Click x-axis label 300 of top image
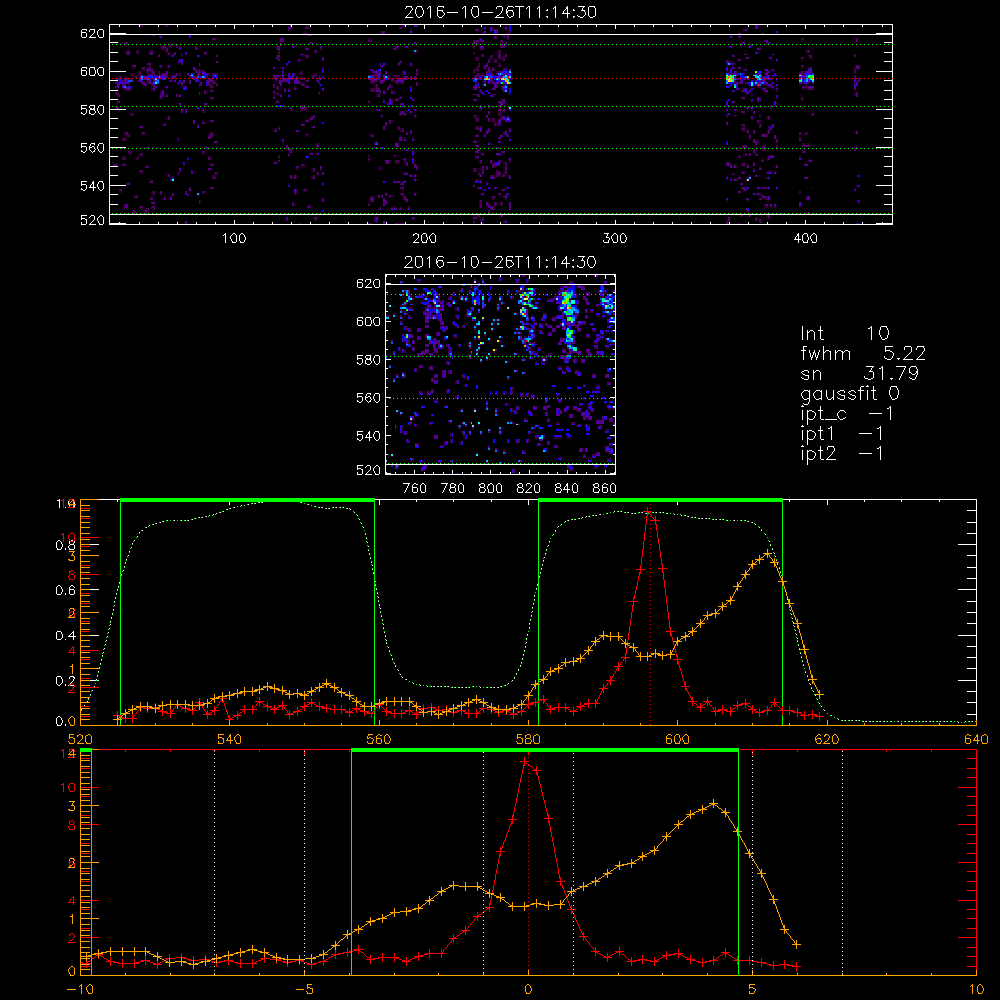This screenshot has width=1000, height=1000. pos(615,239)
